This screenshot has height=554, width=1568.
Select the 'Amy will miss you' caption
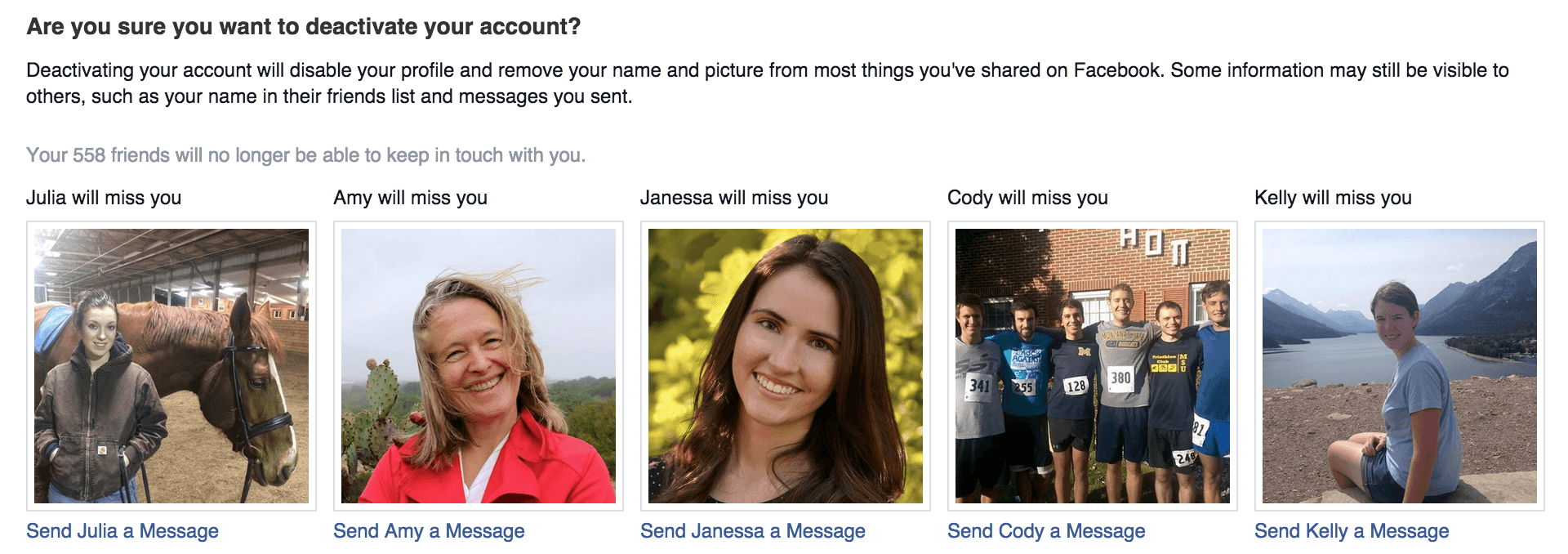(410, 198)
